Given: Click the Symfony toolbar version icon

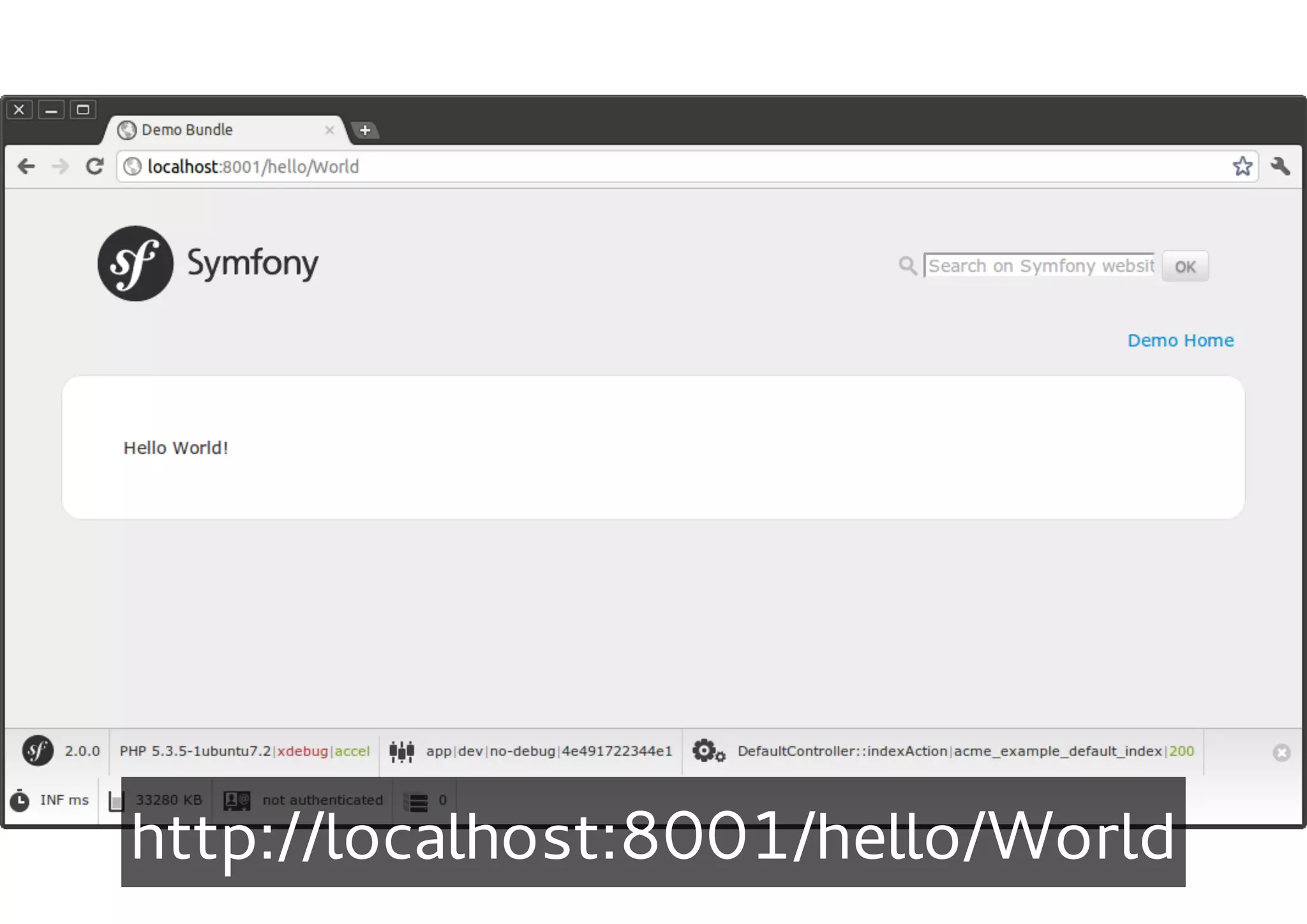Looking at the screenshot, I should [x=38, y=750].
